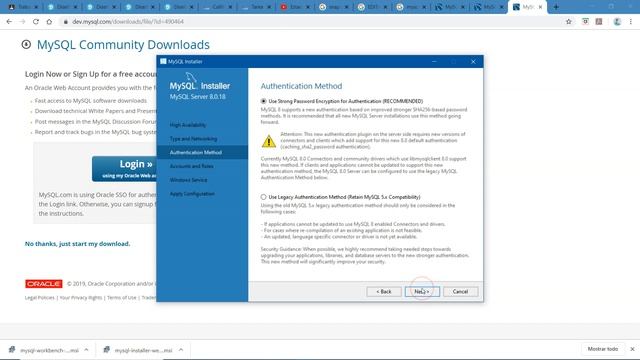Reload the page with the refresh icon

pyautogui.click(x=36, y=22)
